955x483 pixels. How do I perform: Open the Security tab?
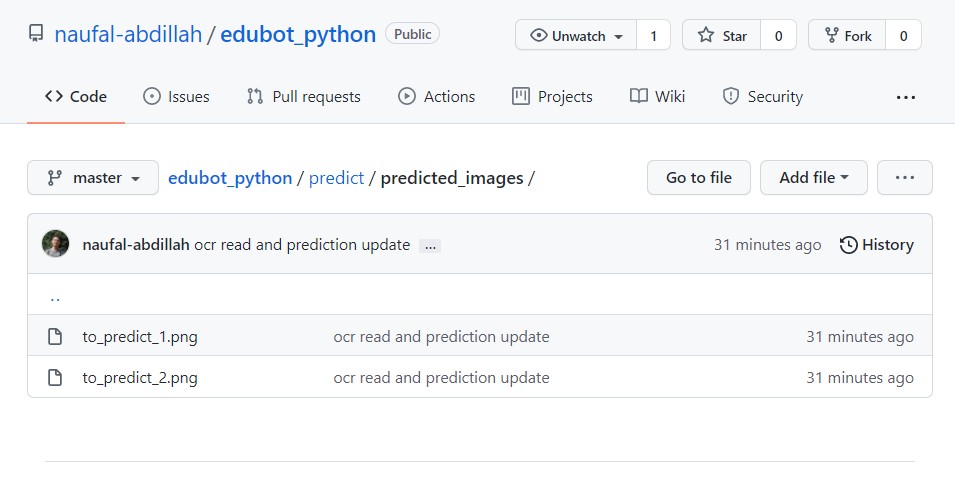(x=762, y=97)
